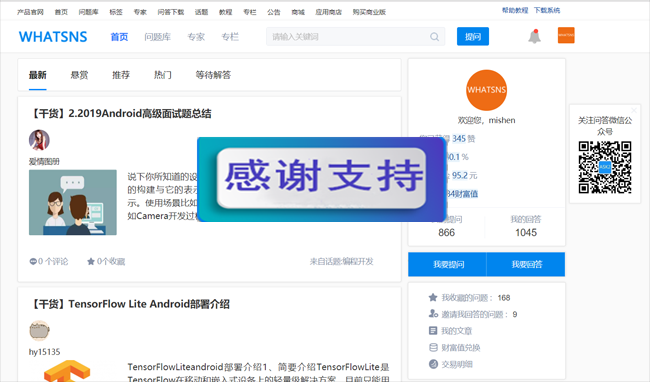650x382 pixels.
Task: Open 公告 in the top bar
Action: [x=274, y=12]
